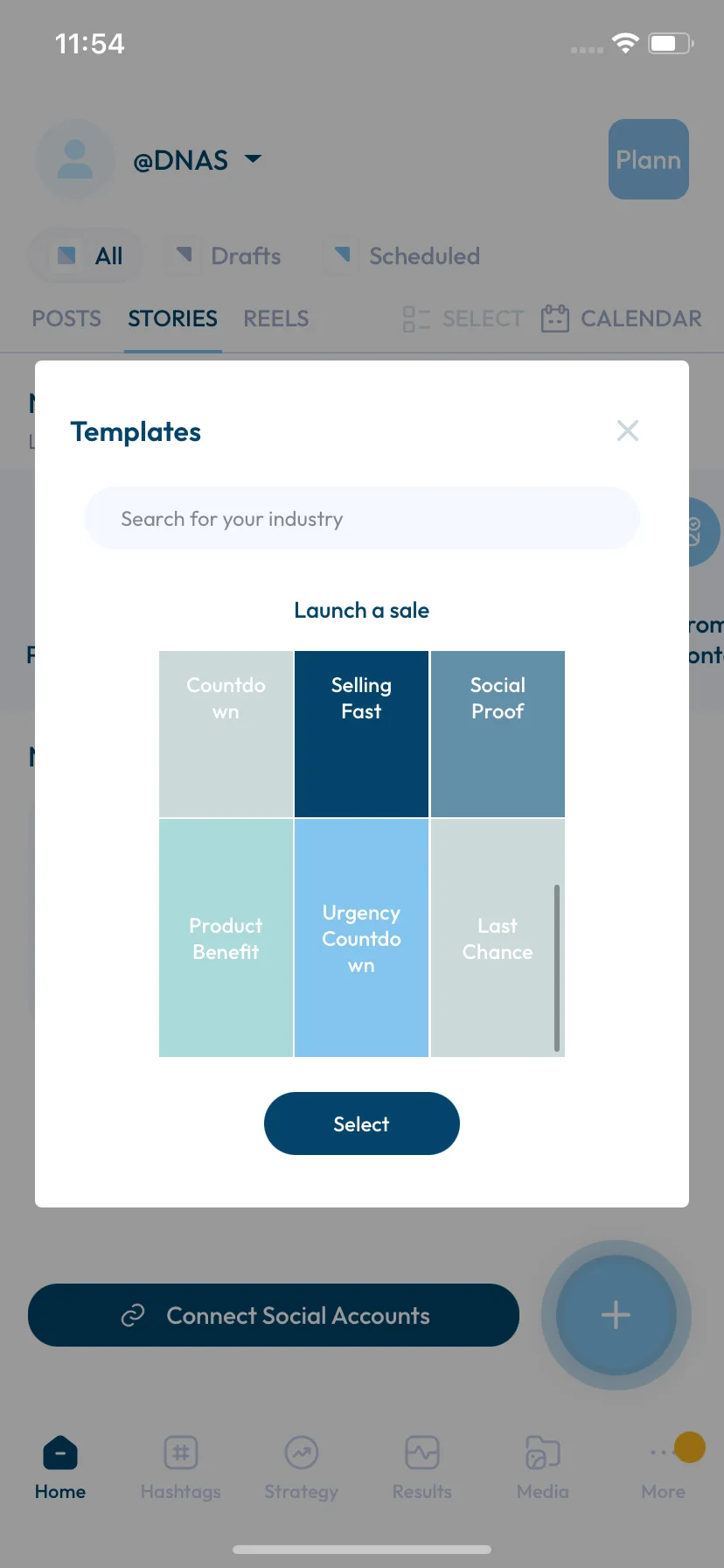
Task: Tap Connect Social Accounts button
Action: click(x=274, y=1315)
